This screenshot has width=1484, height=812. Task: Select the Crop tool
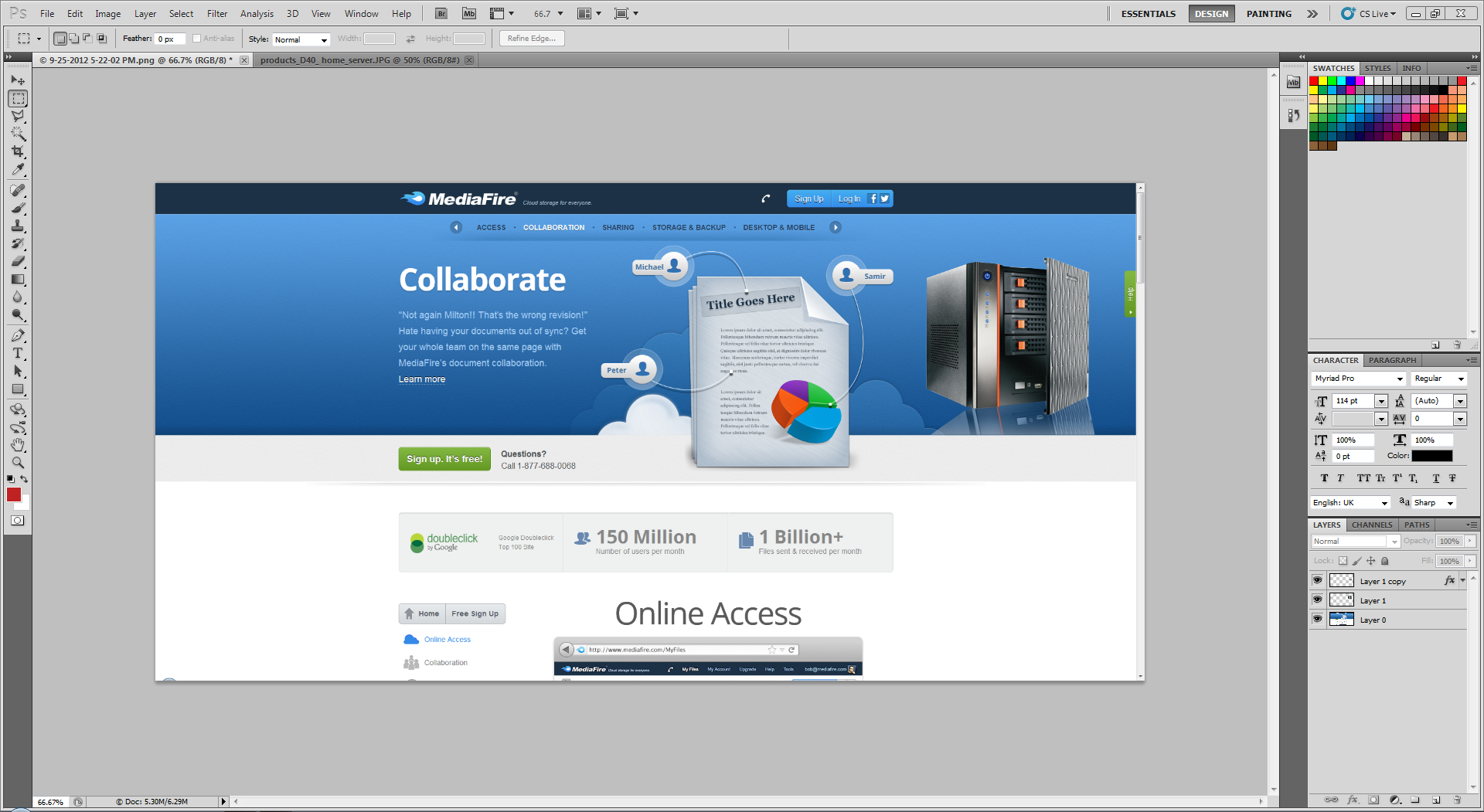click(x=18, y=151)
